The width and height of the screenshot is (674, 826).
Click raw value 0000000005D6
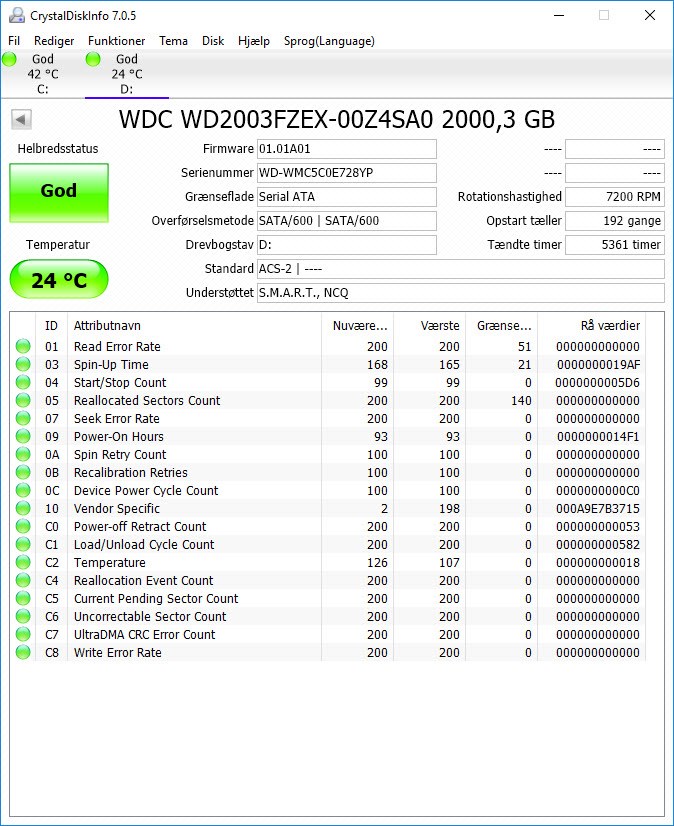[598, 382]
